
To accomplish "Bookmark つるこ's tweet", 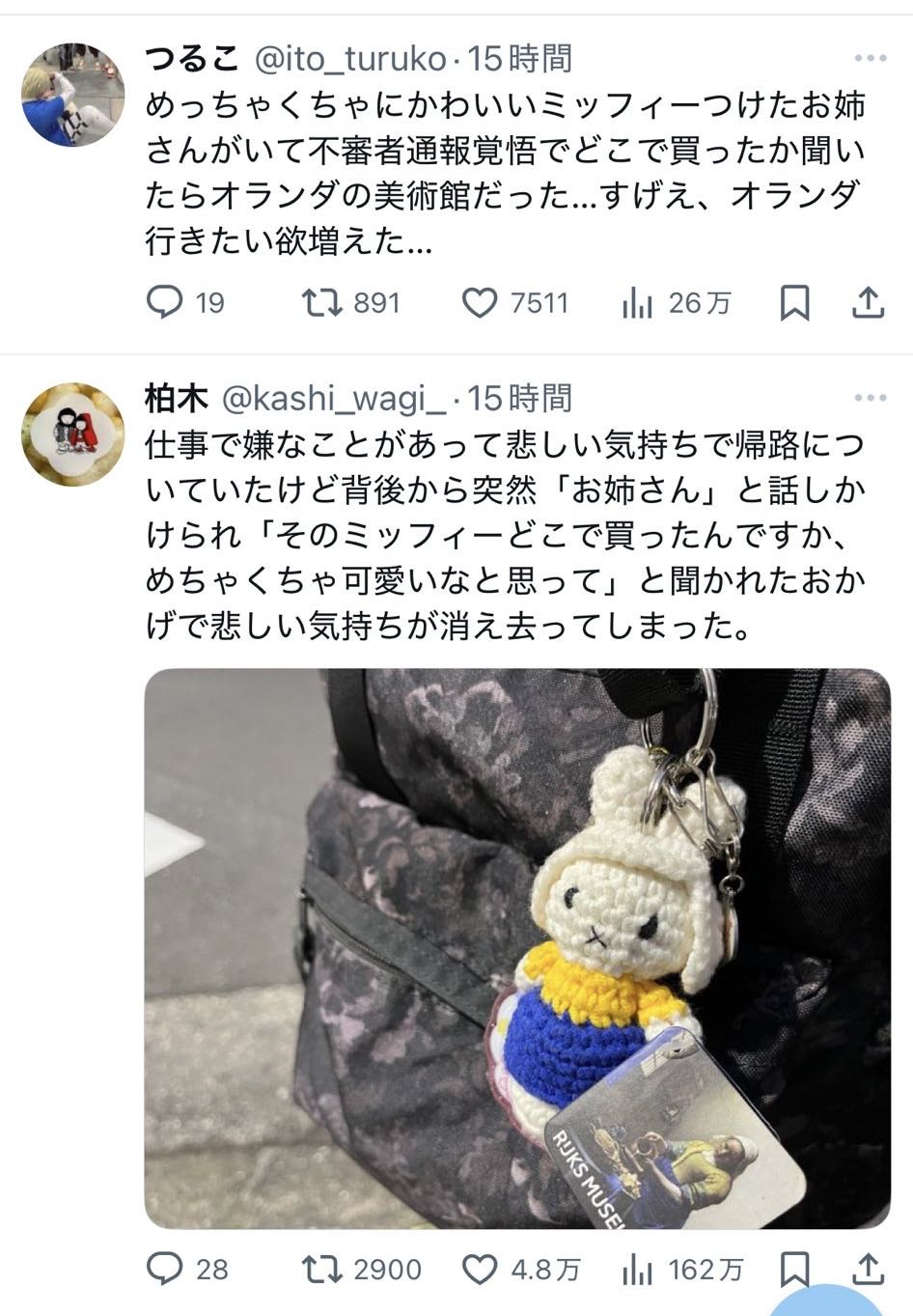I will point(794,303).
